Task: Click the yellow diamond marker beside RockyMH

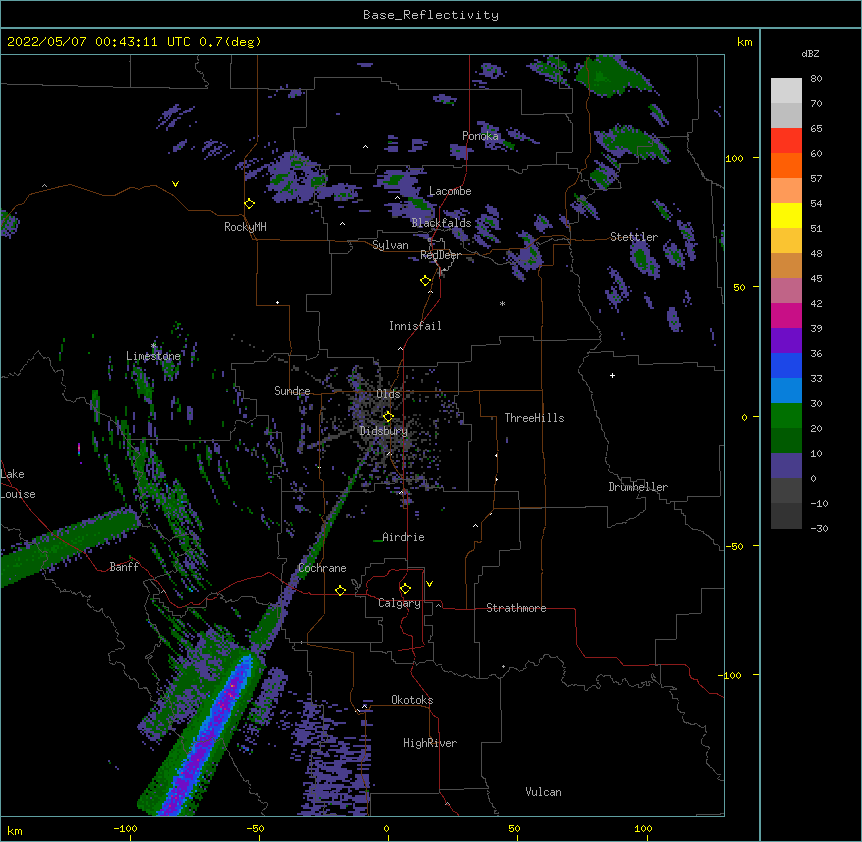Action: tap(250, 204)
